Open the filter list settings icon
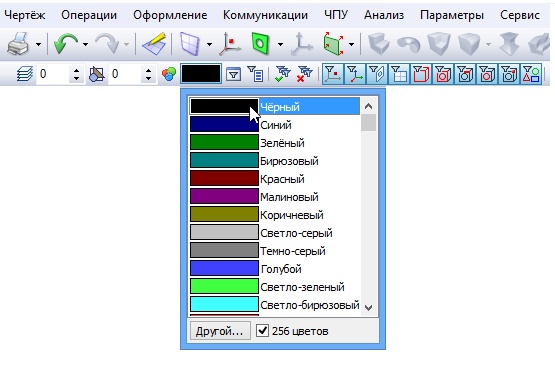555x366 pixels. click(x=255, y=74)
